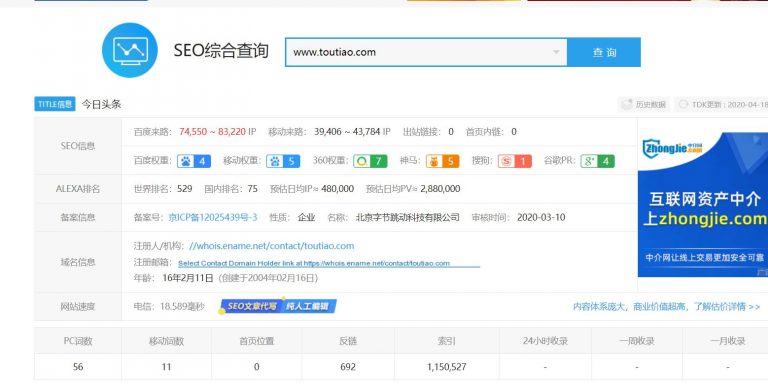
Task: Open the domain input dropdown arrow
Action: pos(556,52)
